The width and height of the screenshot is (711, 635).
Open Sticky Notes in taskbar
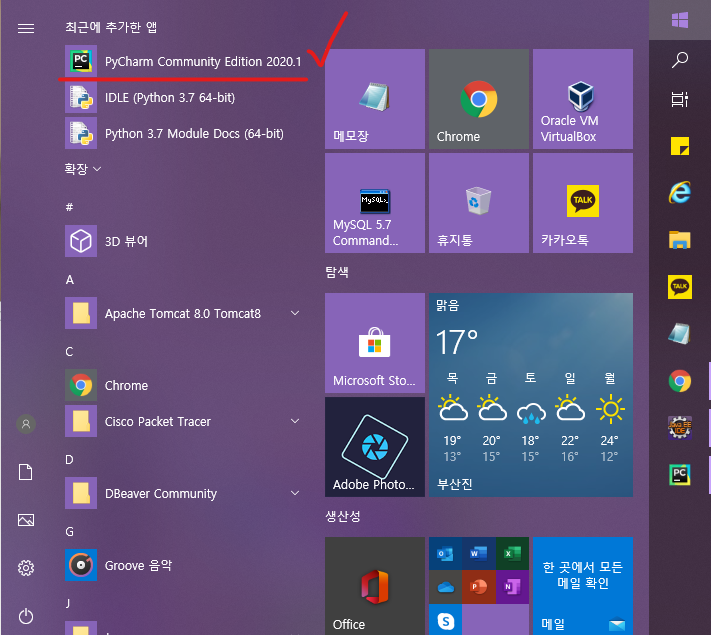(x=680, y=146)
